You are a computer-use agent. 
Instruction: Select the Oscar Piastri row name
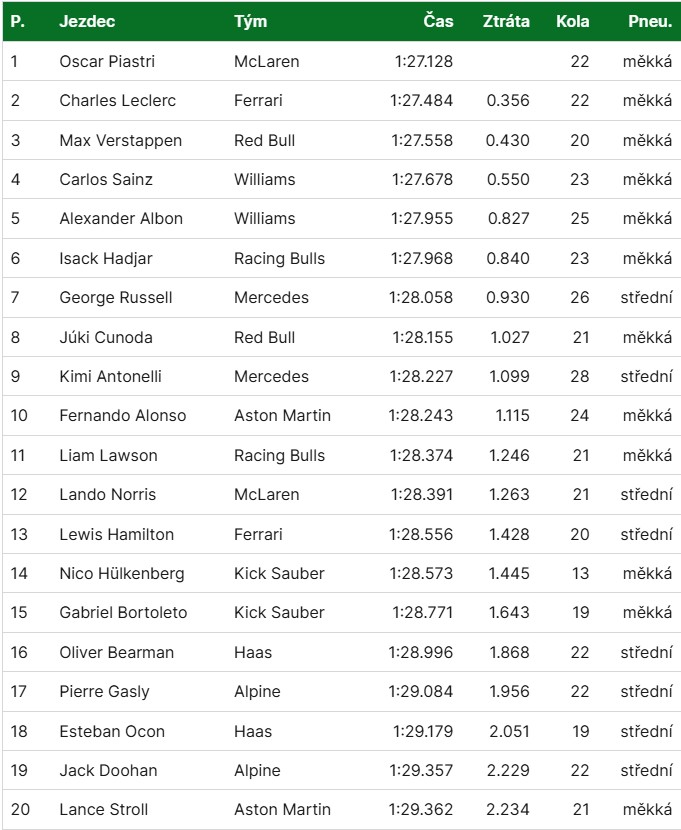point(107,61)
